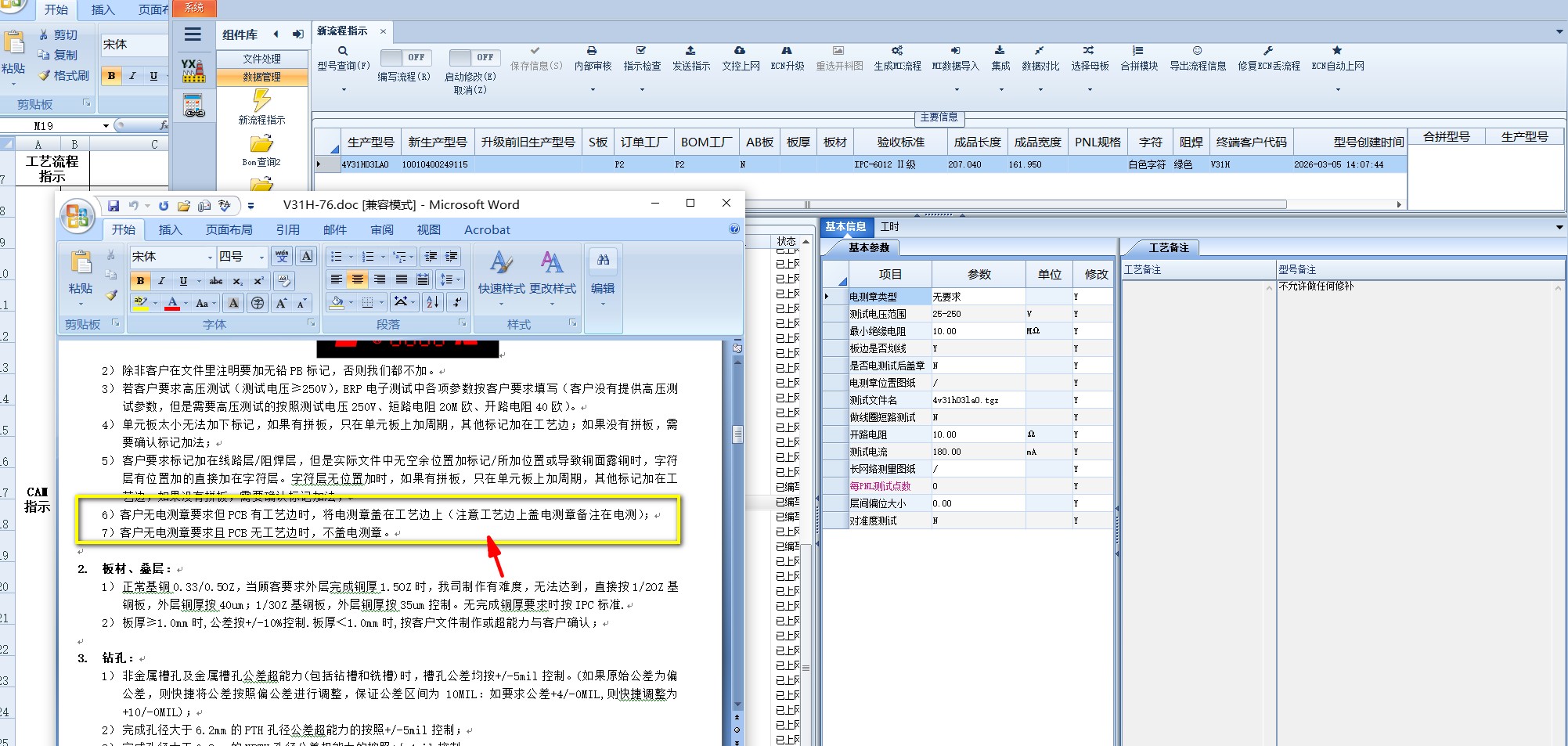
Task: Click 发送指示 upload icon
Action: [690, 50]
